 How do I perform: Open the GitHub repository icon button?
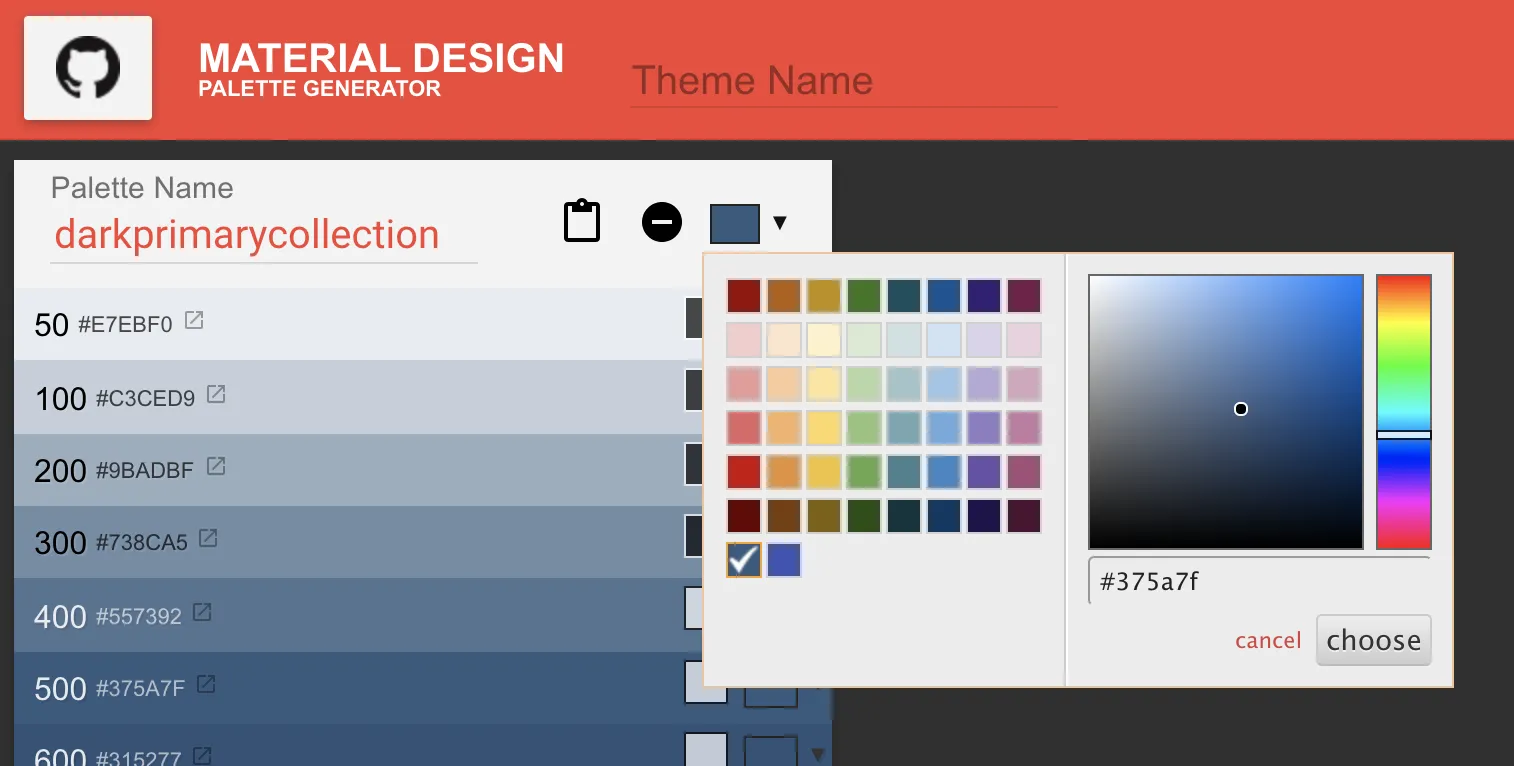pos(88,68)
